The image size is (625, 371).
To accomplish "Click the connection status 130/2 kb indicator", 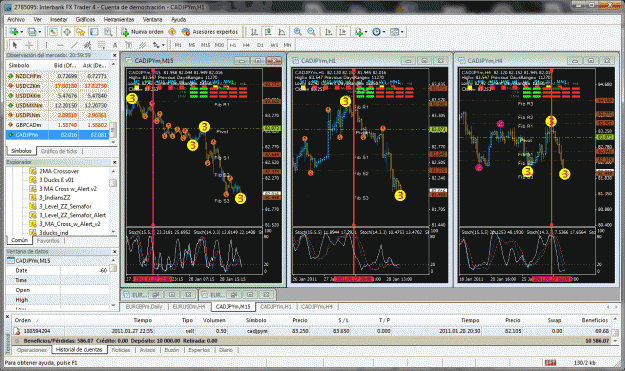I will [584, 363].
